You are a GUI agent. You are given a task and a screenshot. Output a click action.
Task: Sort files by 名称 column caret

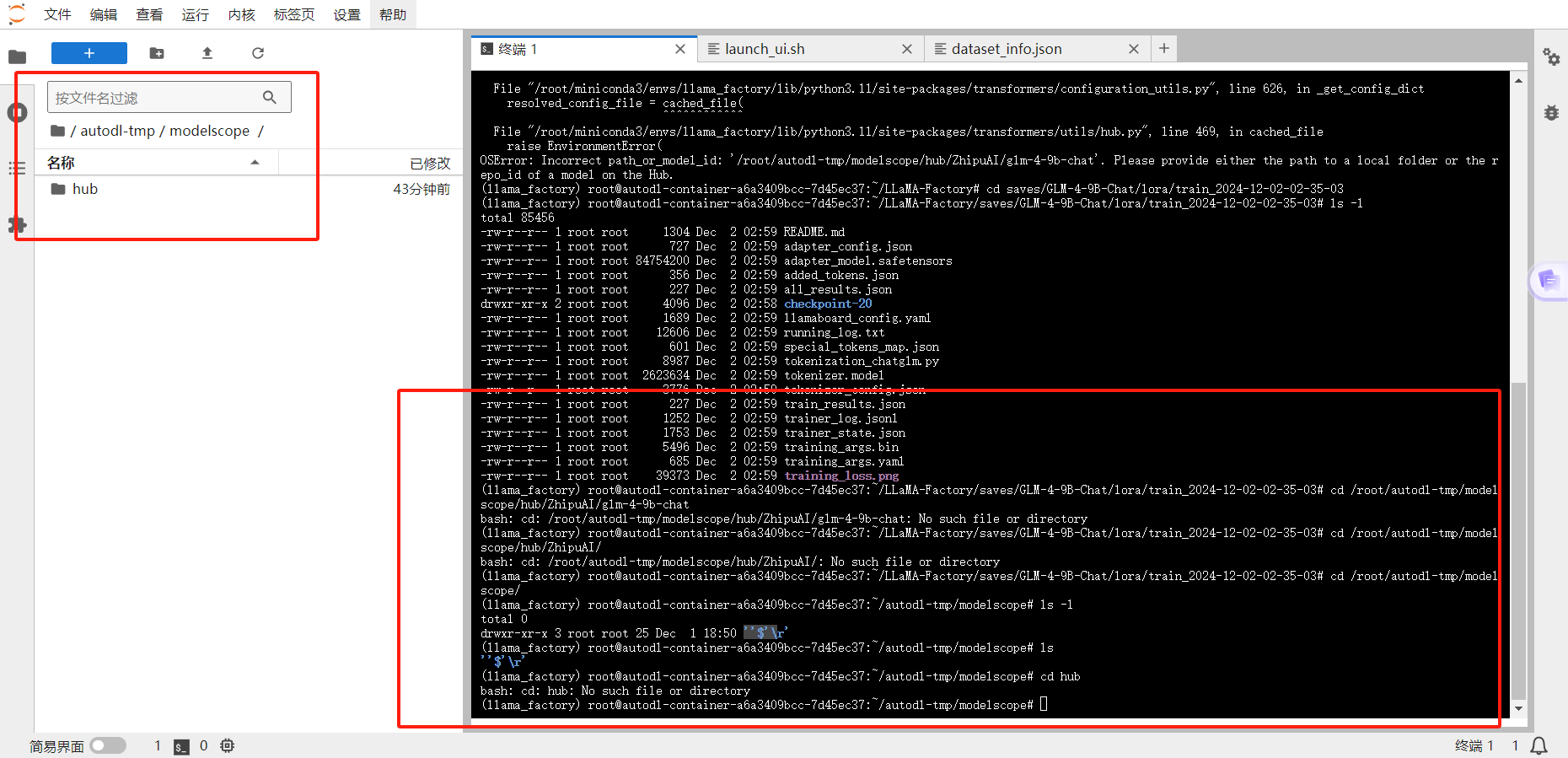(x=255, y=163)
